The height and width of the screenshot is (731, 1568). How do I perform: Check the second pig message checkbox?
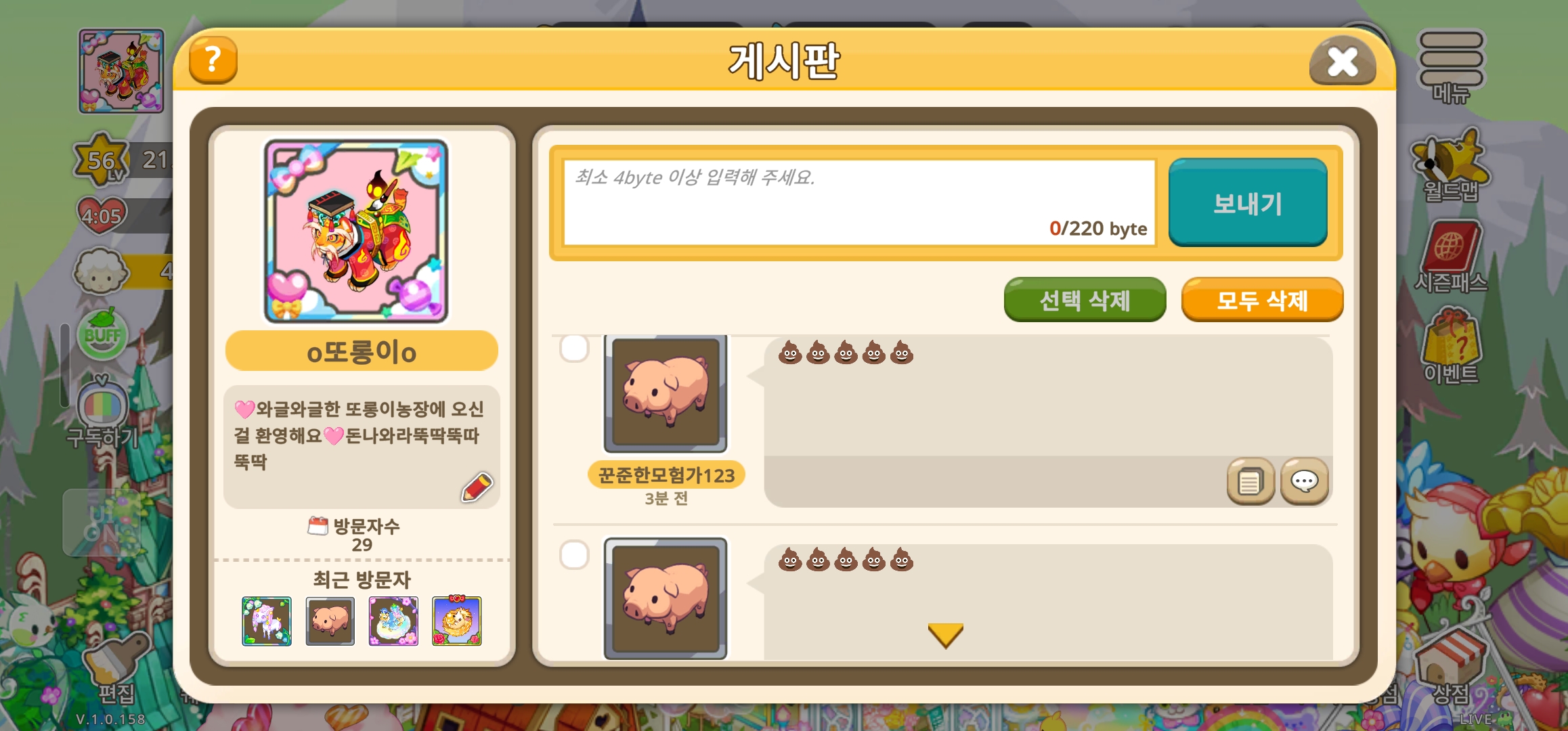(574, 554)
